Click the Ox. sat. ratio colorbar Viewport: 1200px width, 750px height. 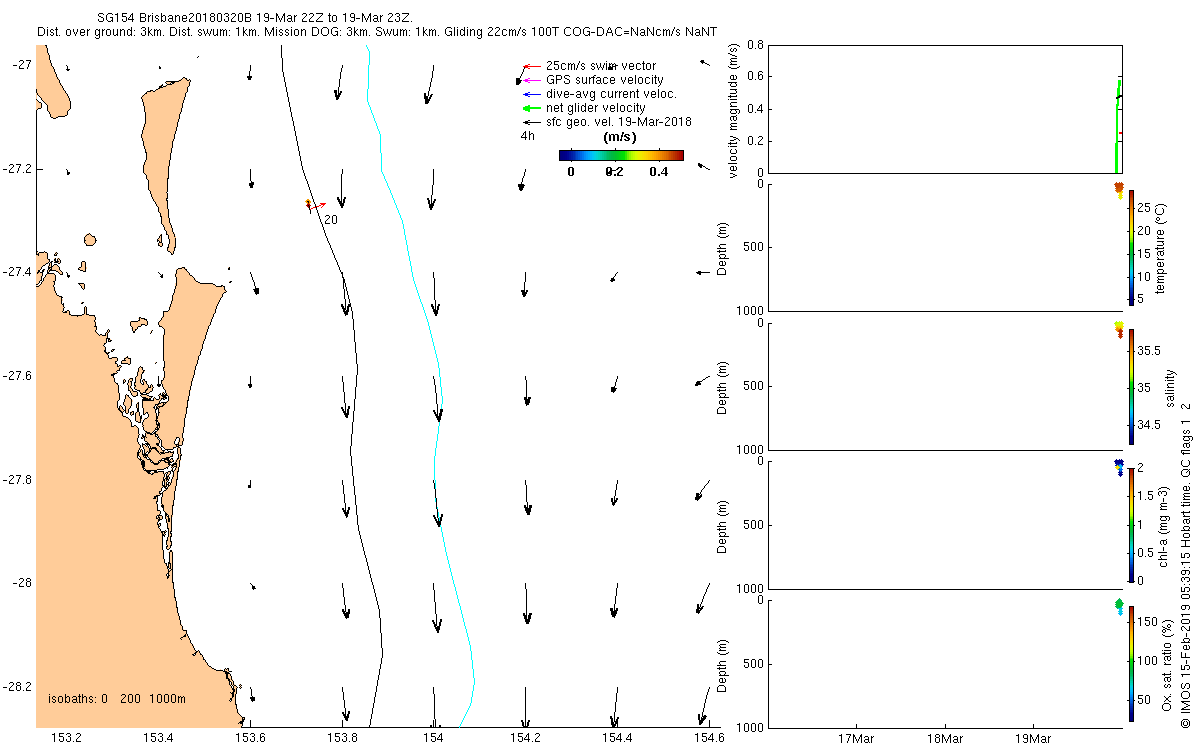pyautogui.click(x=1131, y=663)
